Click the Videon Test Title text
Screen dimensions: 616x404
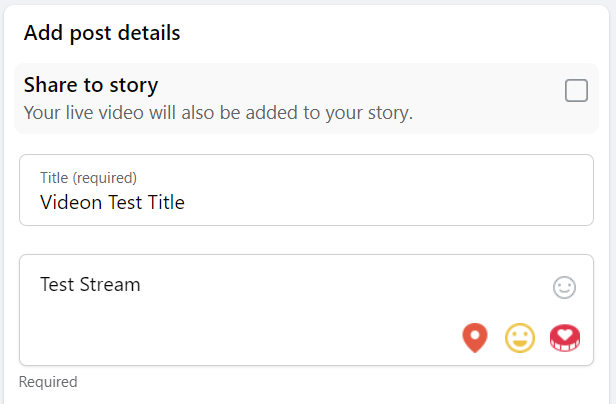[x=112, y=202]
